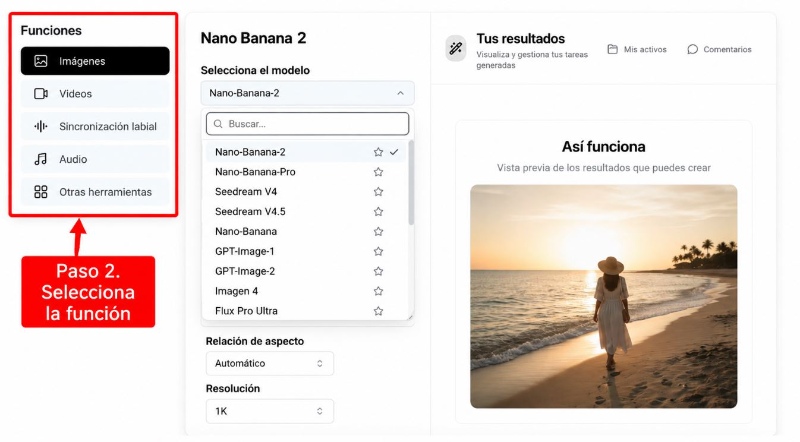Click "Vista previa de los resultados" subtitle
Screen dimensions: 800x442
(x=604, y=168)
